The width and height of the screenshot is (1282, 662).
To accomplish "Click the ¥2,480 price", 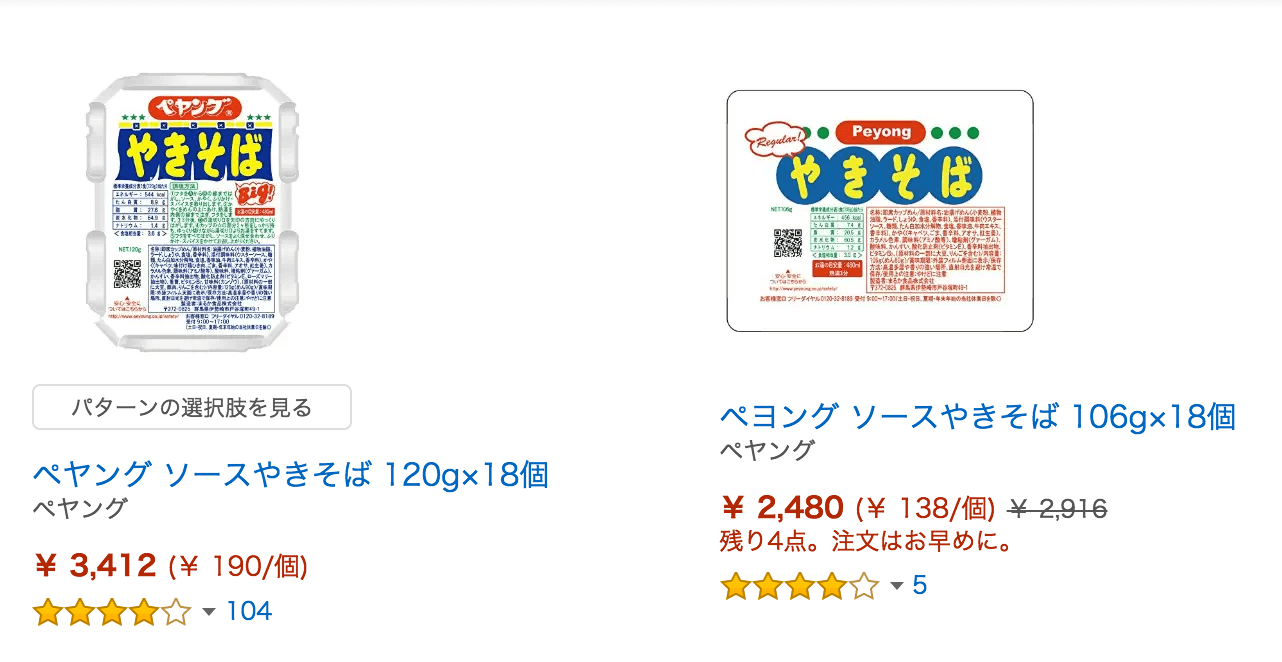I will point(782,509).
